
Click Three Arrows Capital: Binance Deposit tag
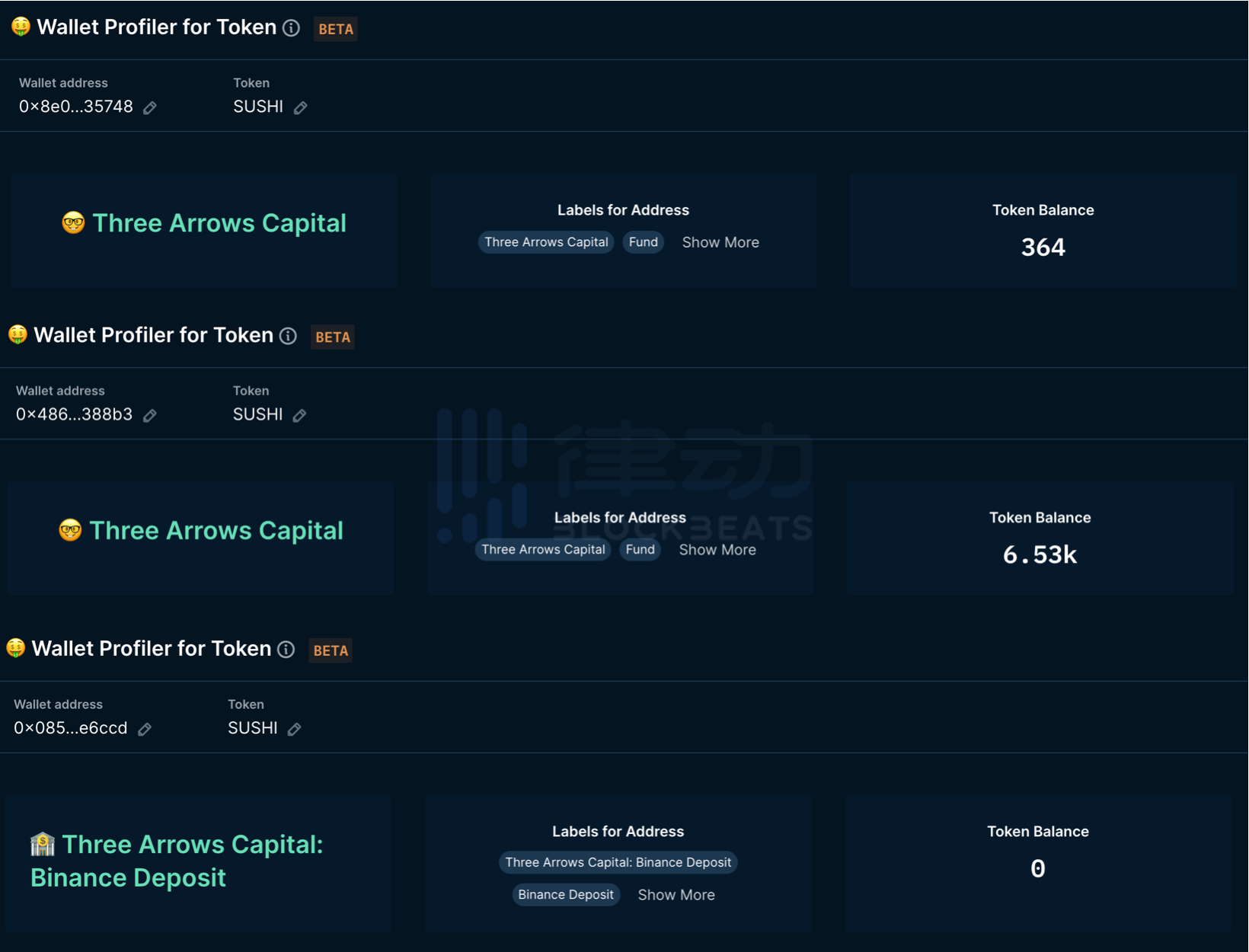(618, 862)
